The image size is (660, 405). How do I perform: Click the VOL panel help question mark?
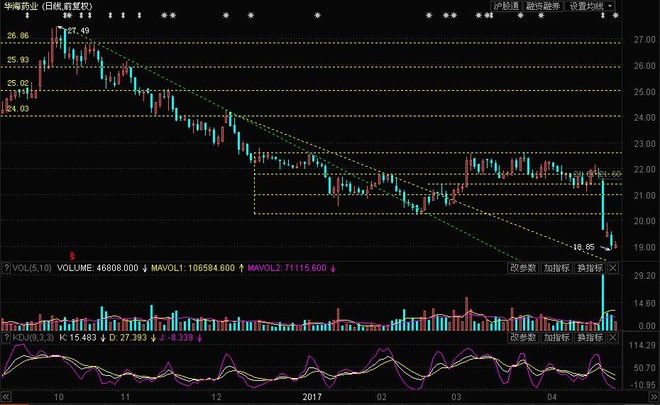(x=6, y=268)
